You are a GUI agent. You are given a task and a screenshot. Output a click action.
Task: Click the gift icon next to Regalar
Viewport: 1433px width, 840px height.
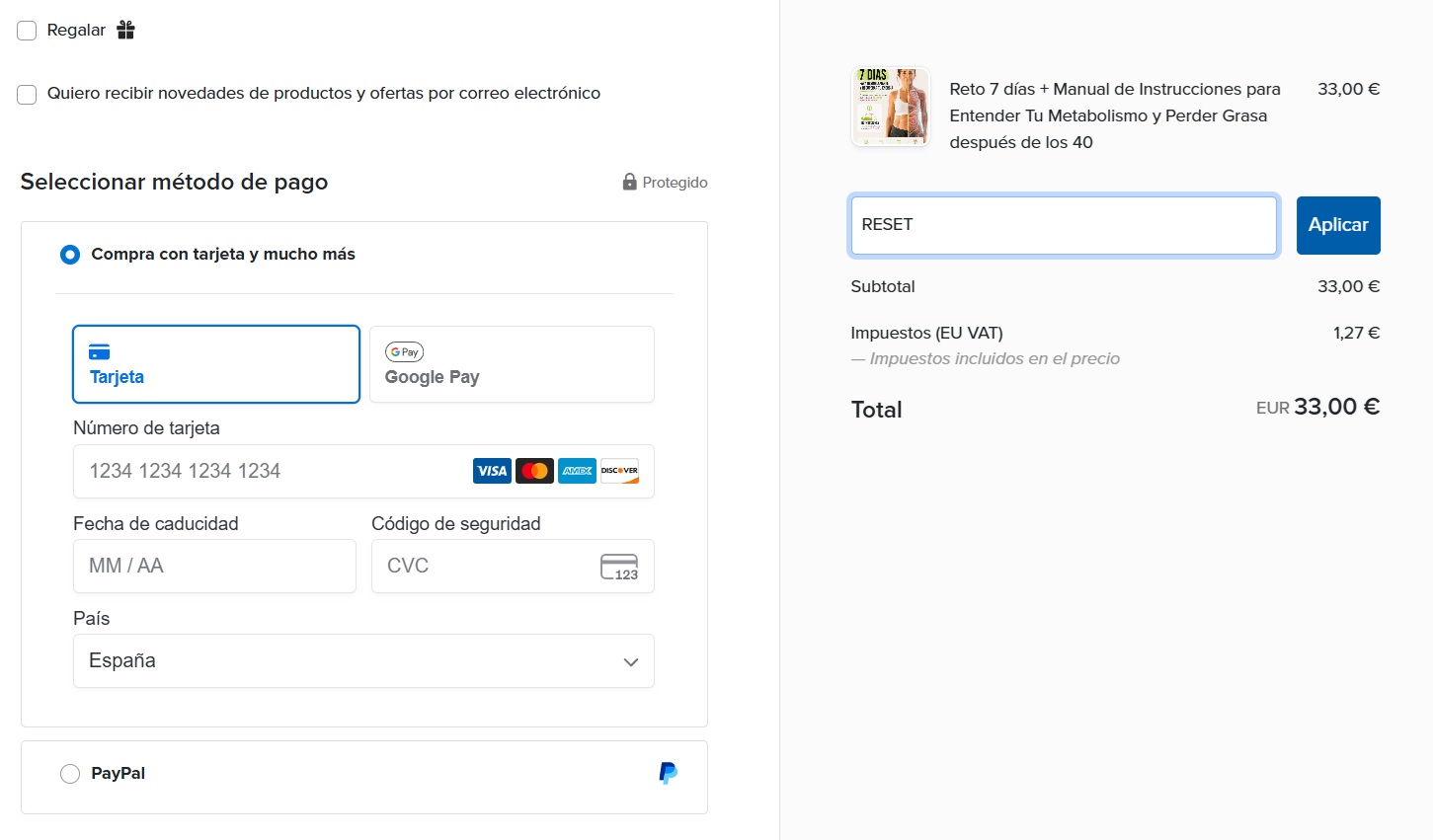125,30
